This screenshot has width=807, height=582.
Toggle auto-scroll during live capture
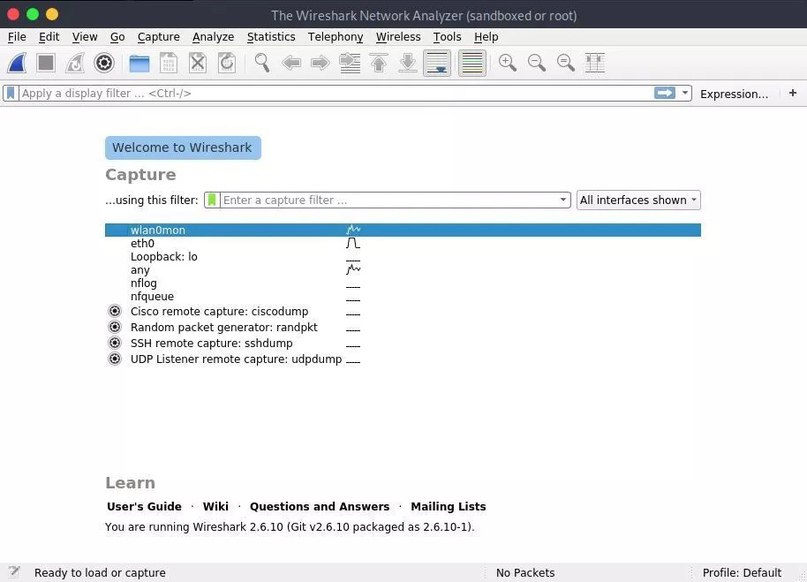[x=437, y=63]
